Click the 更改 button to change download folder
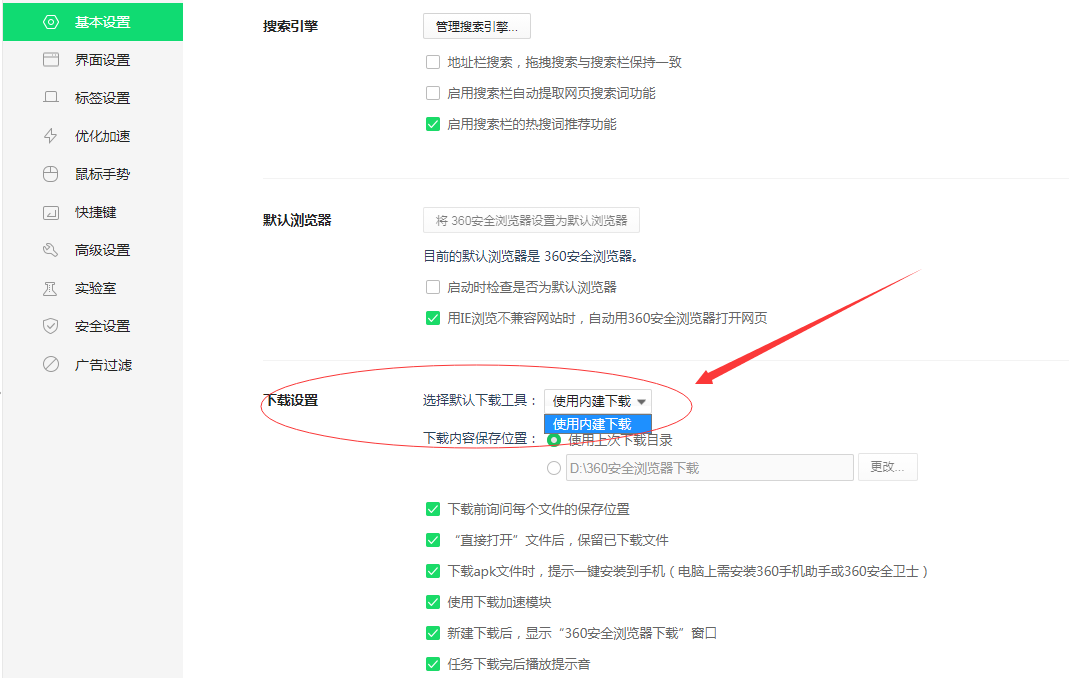This screenshot has height=678, width=1069. tap(887, 466)
